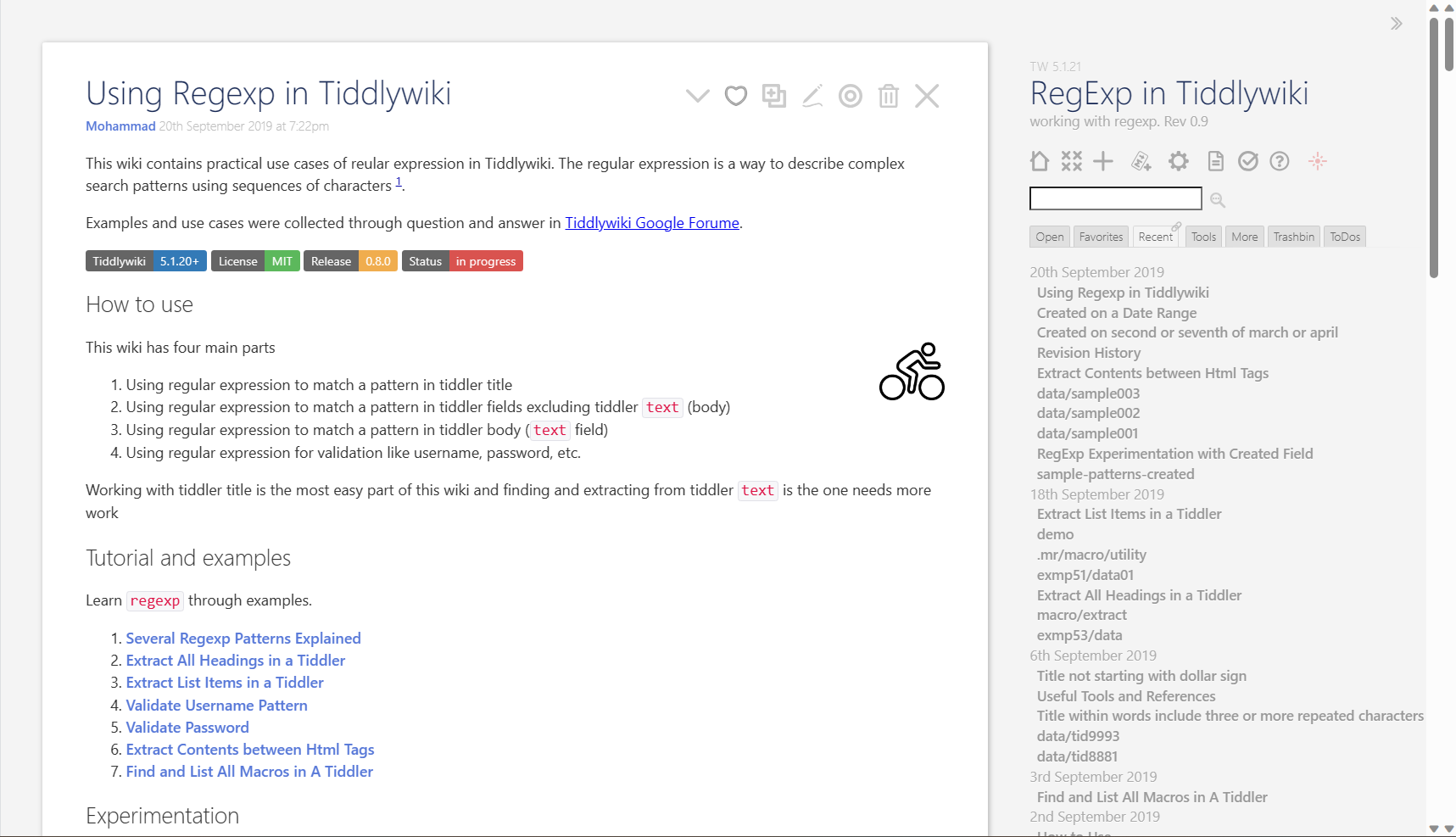Click the Tiddlywiki 5.1.20+ badge
Viewport: 1456px width, 837px height.
pos(146,261)
